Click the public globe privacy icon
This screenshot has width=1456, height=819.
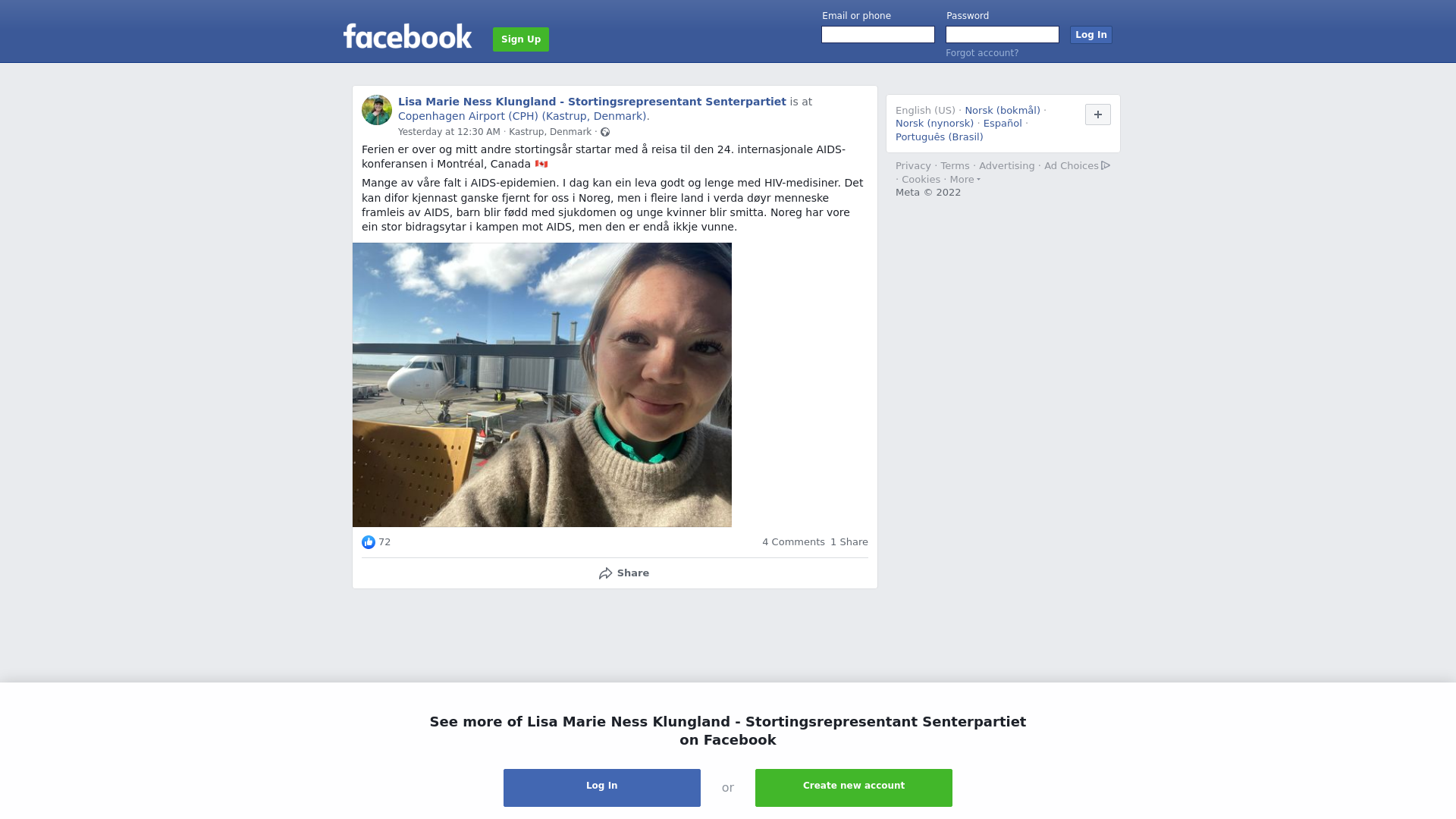coord(605,132)
